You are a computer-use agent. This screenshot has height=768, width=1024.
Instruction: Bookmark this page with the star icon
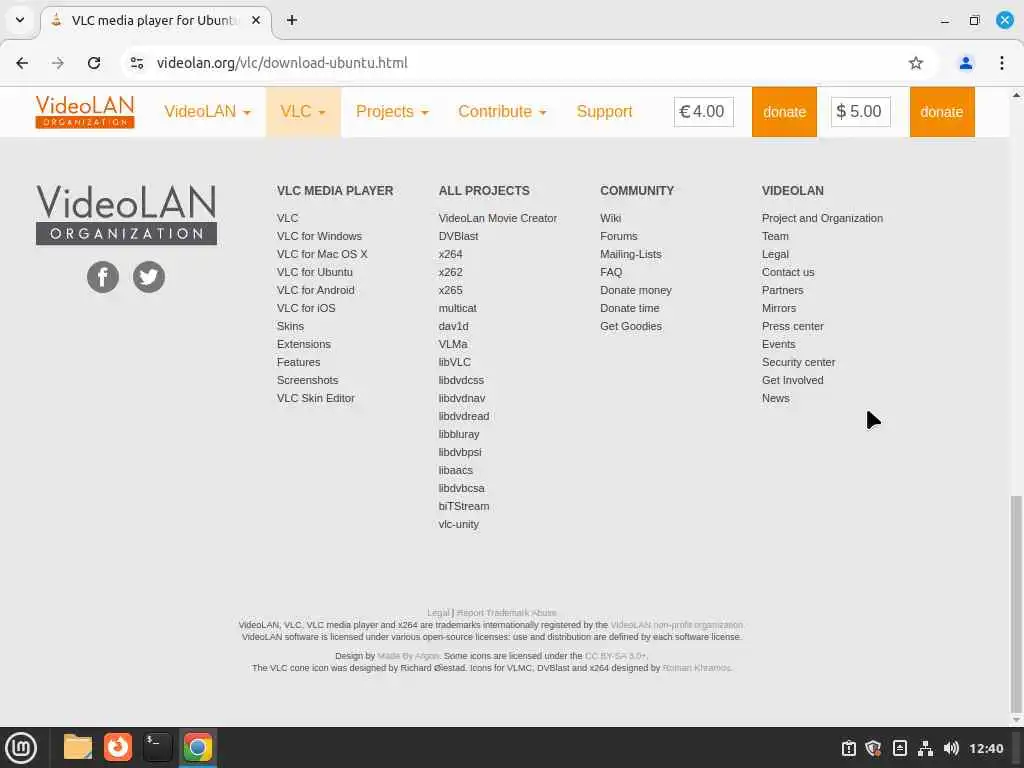click(916, 63)
